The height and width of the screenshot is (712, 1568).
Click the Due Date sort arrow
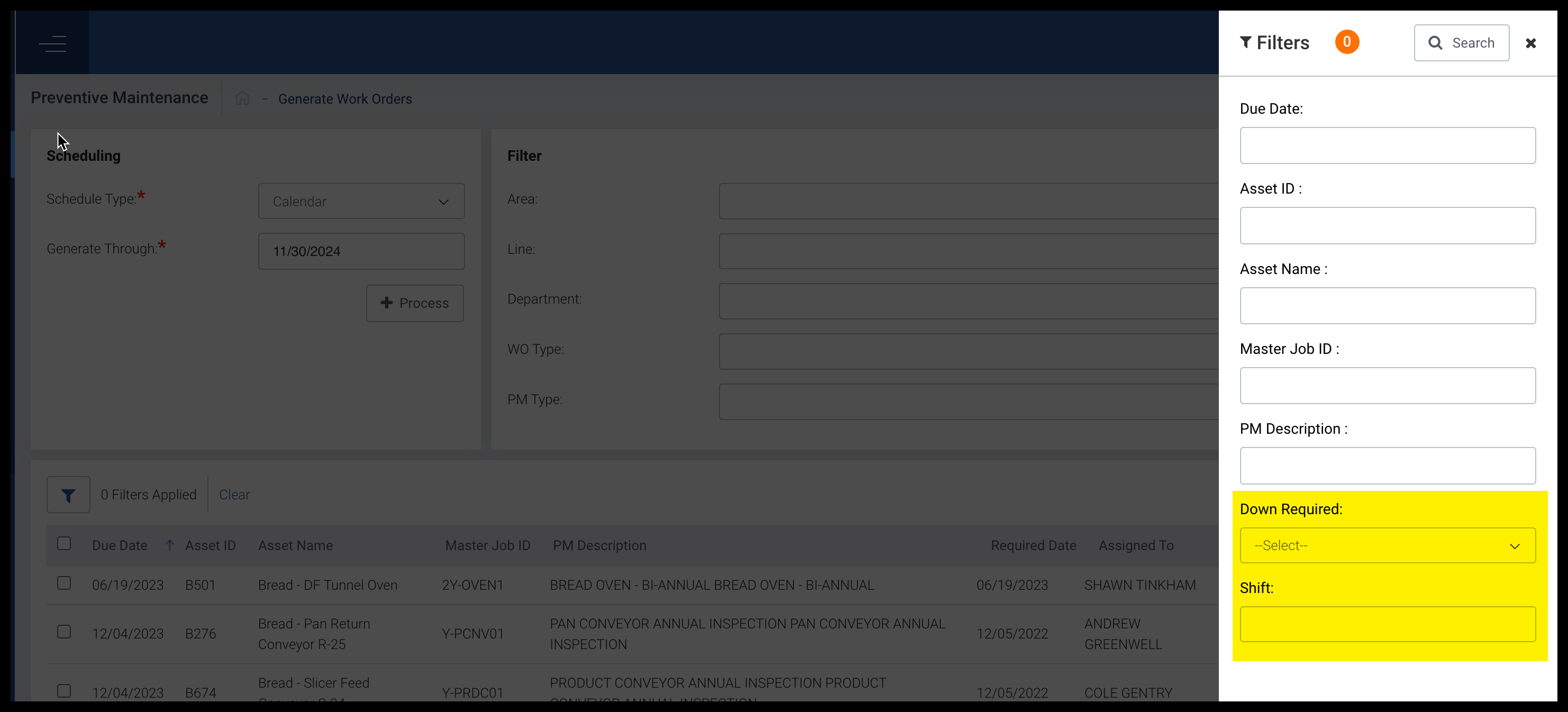pyautogui.click(x=169, y=545)
